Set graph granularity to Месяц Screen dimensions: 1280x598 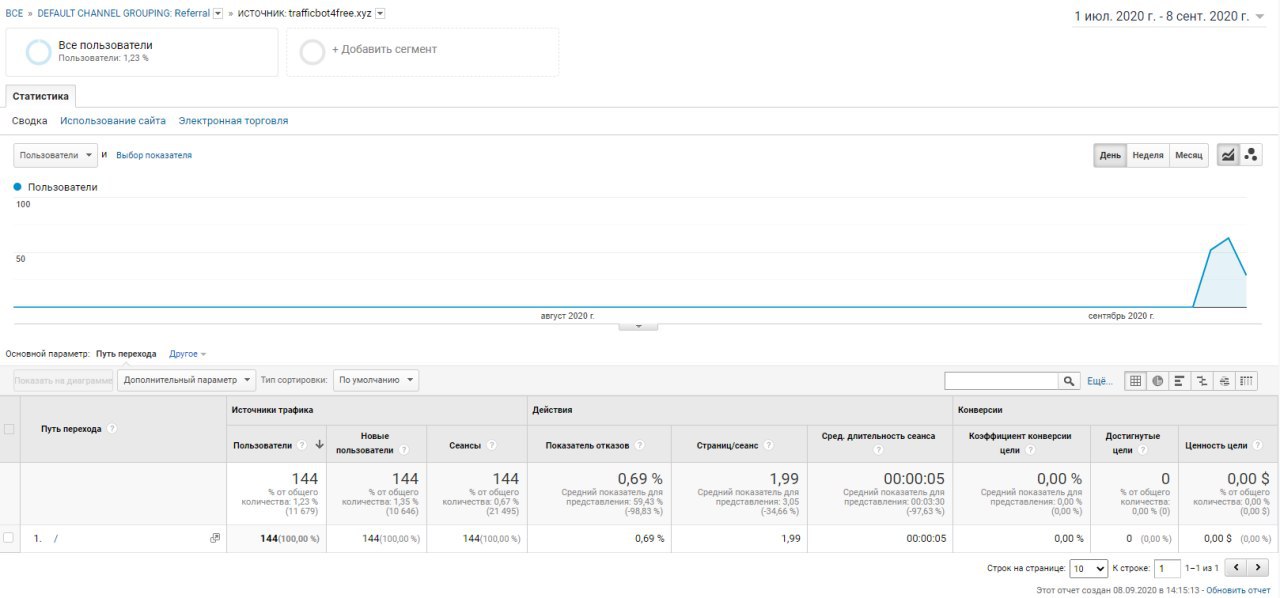click(1189, 155)
